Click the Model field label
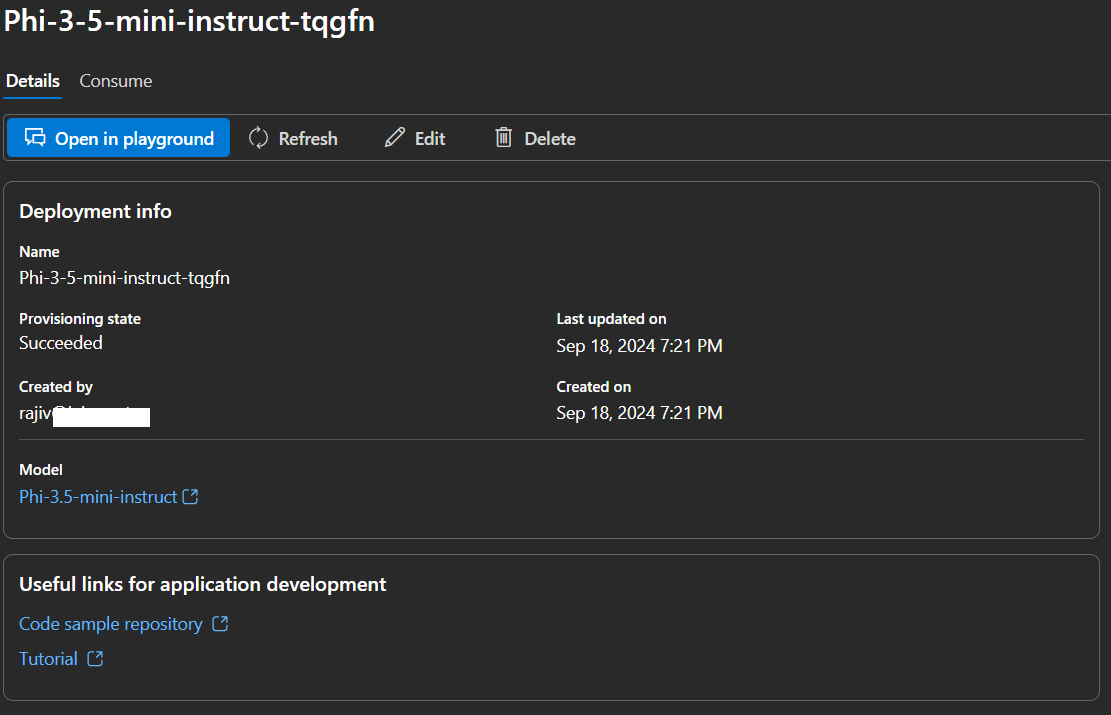The height and width of the screenshot is (715, 1111). 41,470
